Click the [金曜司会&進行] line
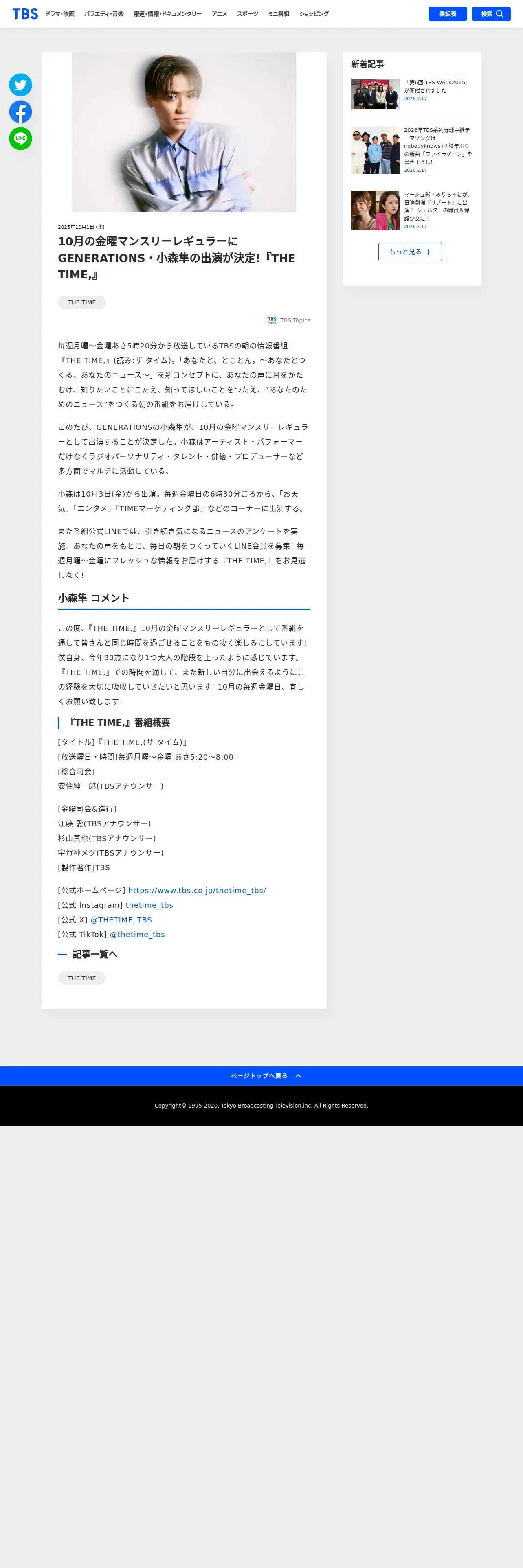Viewport: 523px width, 1568px height. click(87, 809)
